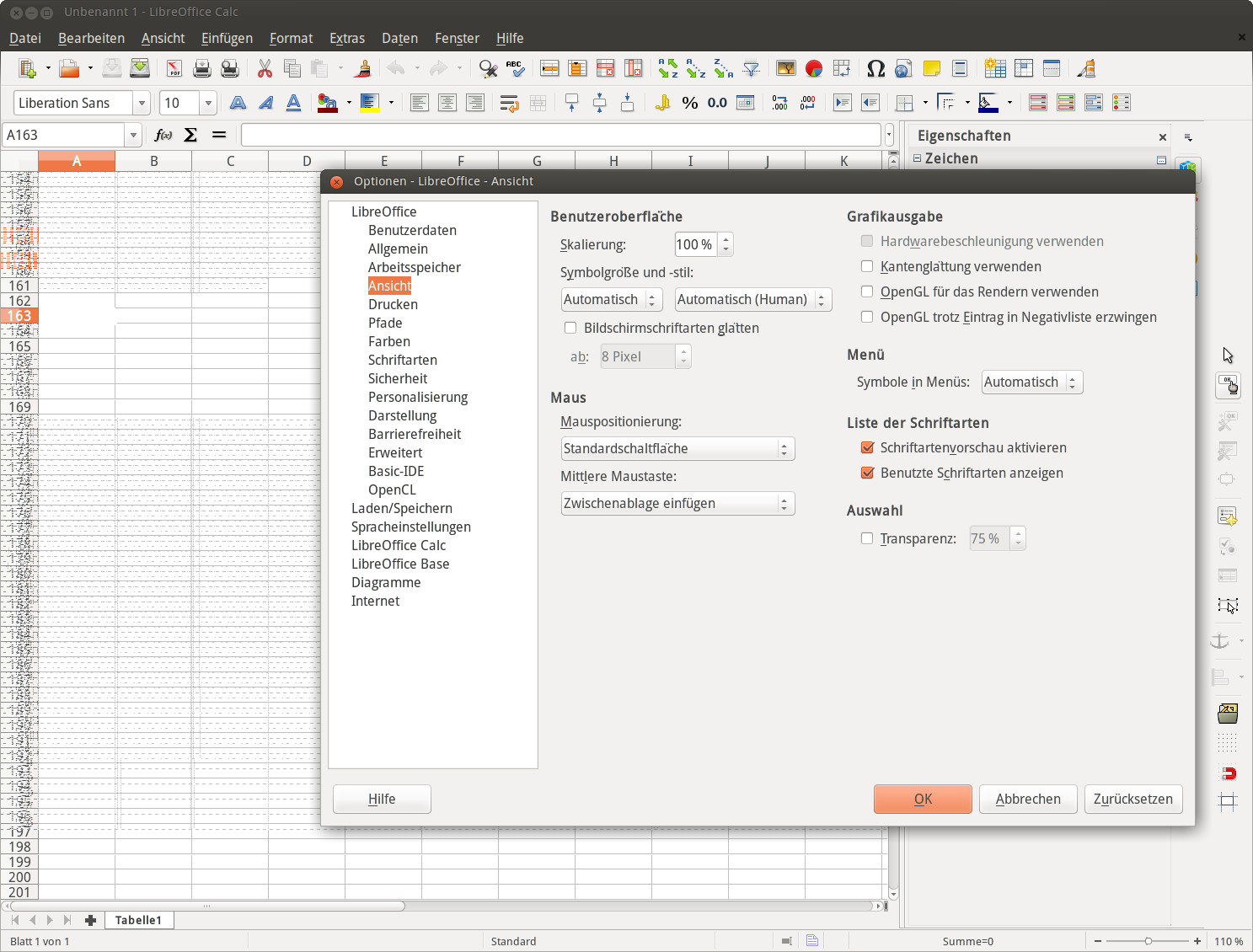This screenshot has width=1253, height=952.
Task: Sort ascending A to Z
Action: point(696,69)
